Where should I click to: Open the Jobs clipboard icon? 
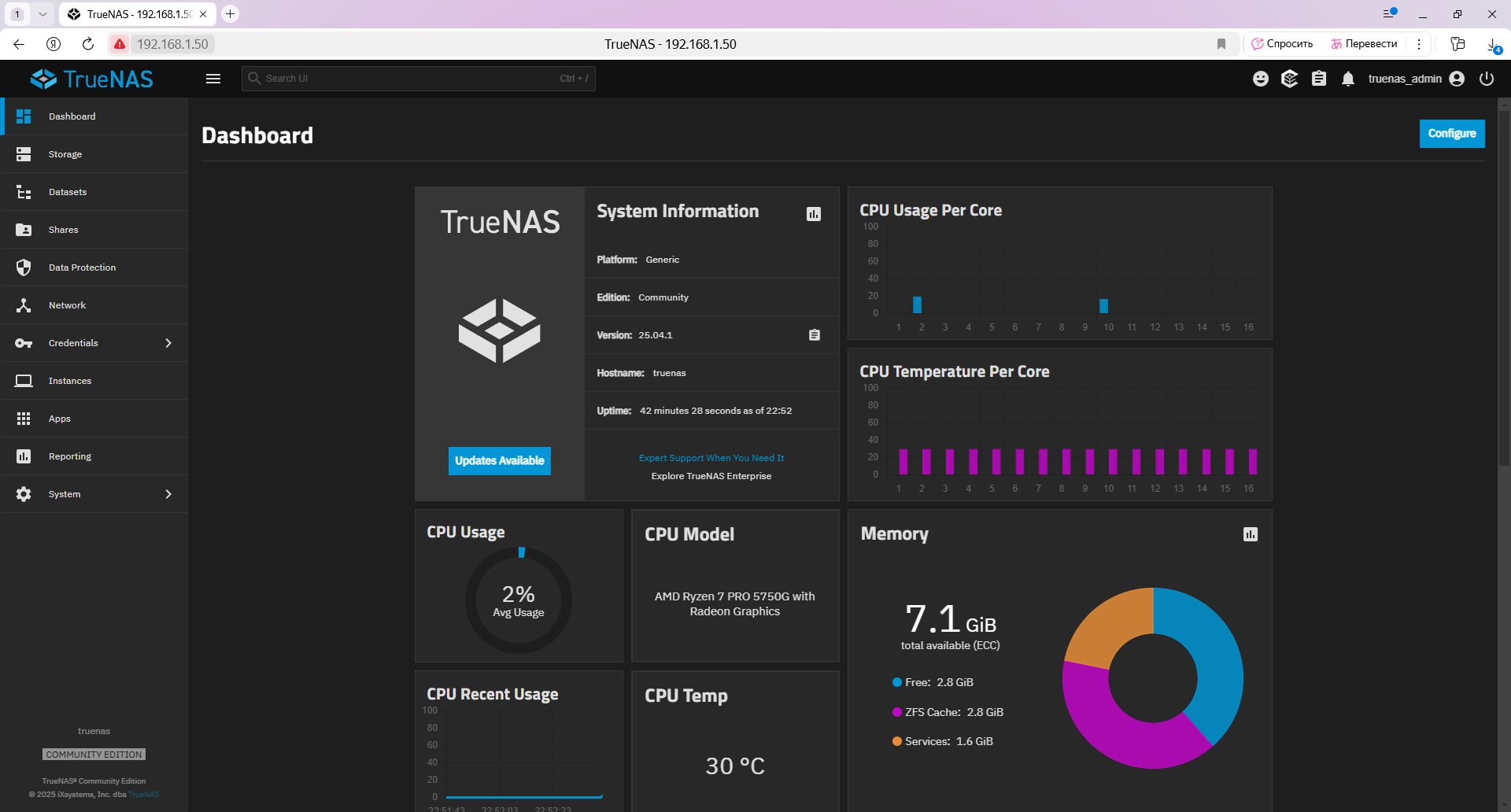(1319, 79)
